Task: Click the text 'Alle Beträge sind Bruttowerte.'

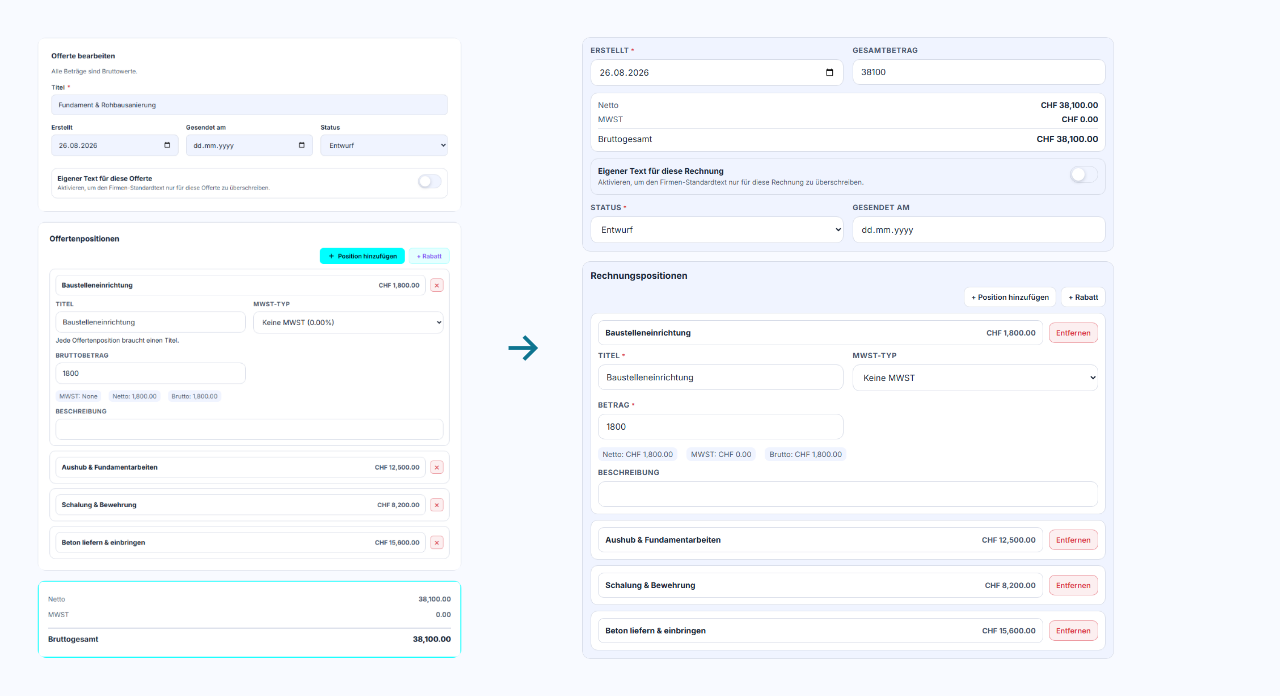Action: (94, 71)
